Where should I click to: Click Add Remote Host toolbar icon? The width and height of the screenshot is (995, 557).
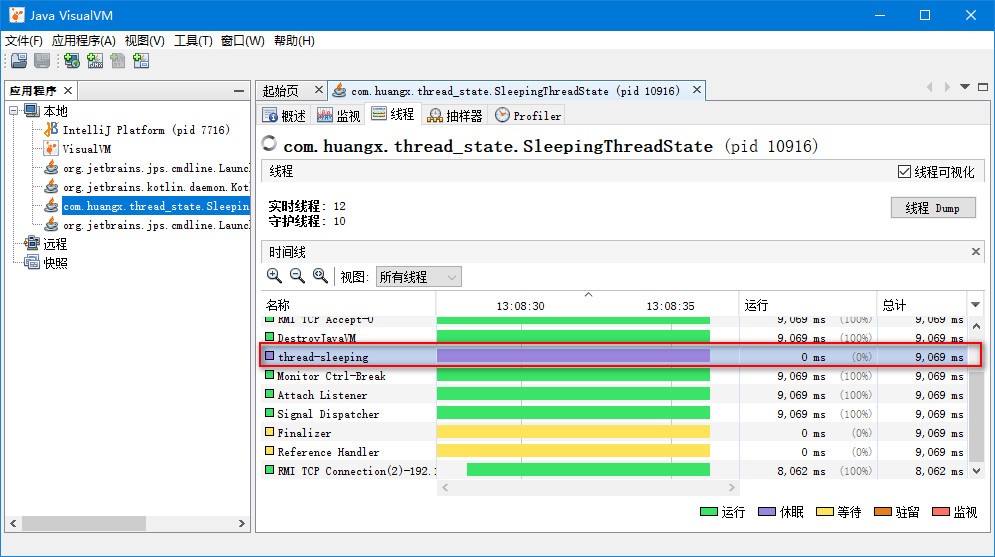coord(72,61)
